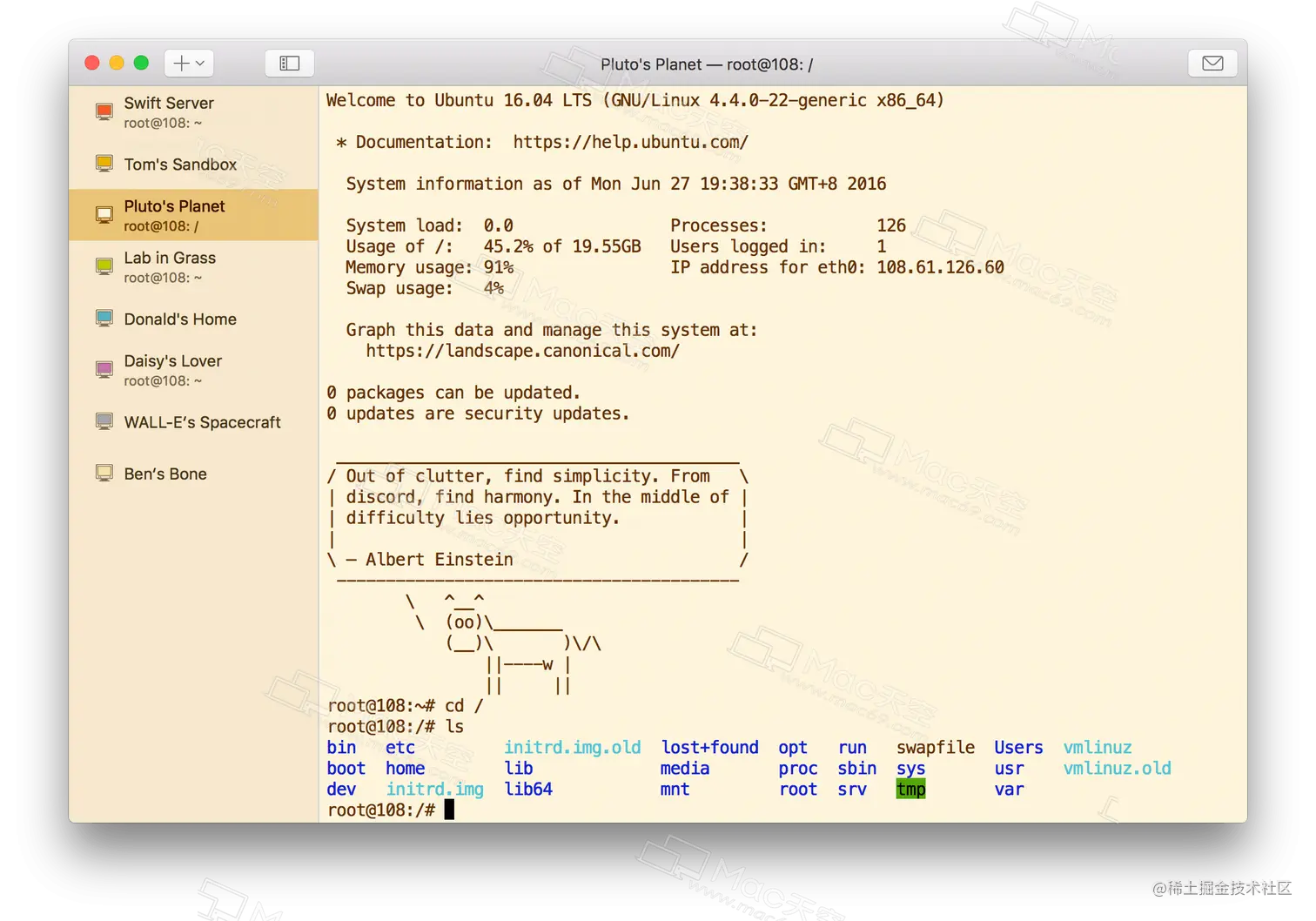Viewport: 1316px width, 921px height.
Task: Click Donald's Home blue monitor icon
Action: (104, 319)
